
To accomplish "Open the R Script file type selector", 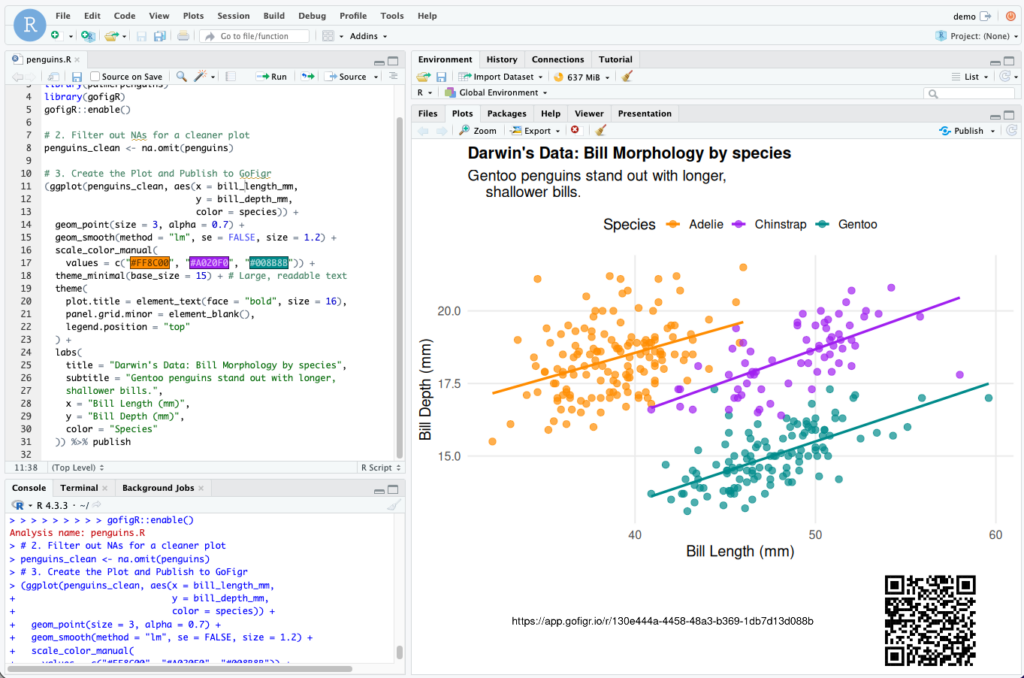I will (x=379, y=467).
